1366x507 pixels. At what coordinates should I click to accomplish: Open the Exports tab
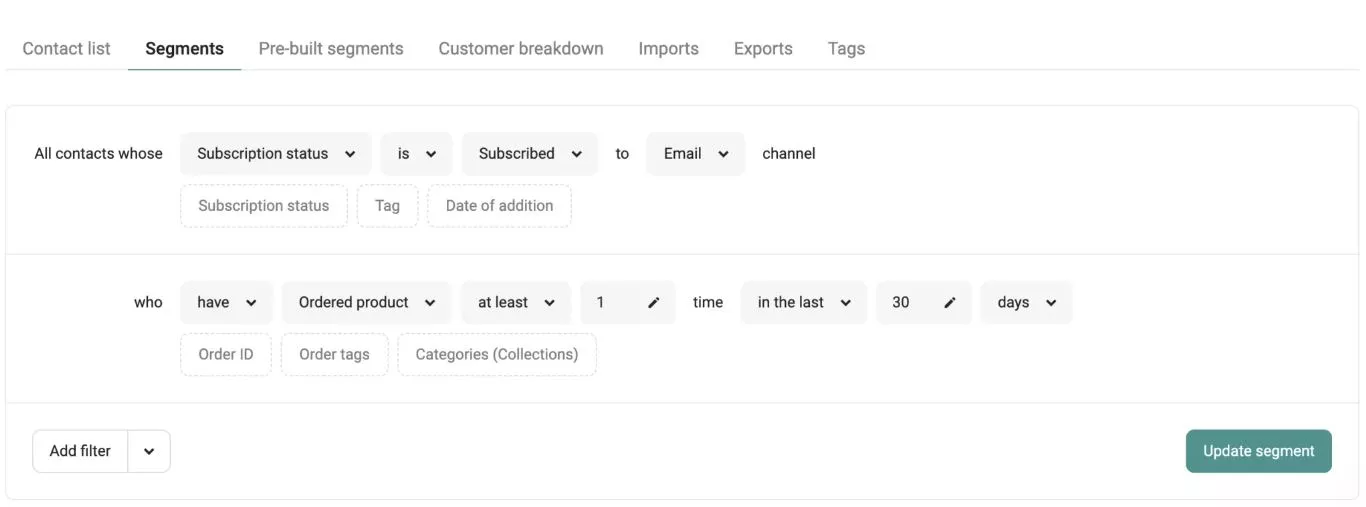pyautogui.click(x=762, y=48)
